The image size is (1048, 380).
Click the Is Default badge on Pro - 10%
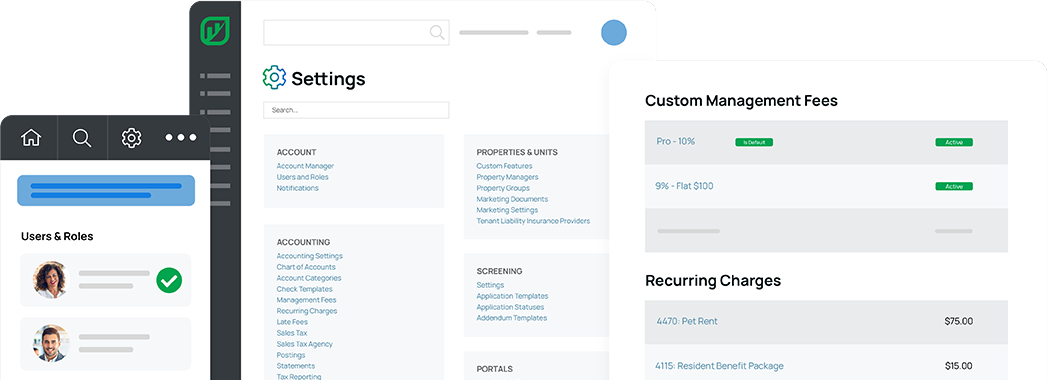tap(754, 142)
